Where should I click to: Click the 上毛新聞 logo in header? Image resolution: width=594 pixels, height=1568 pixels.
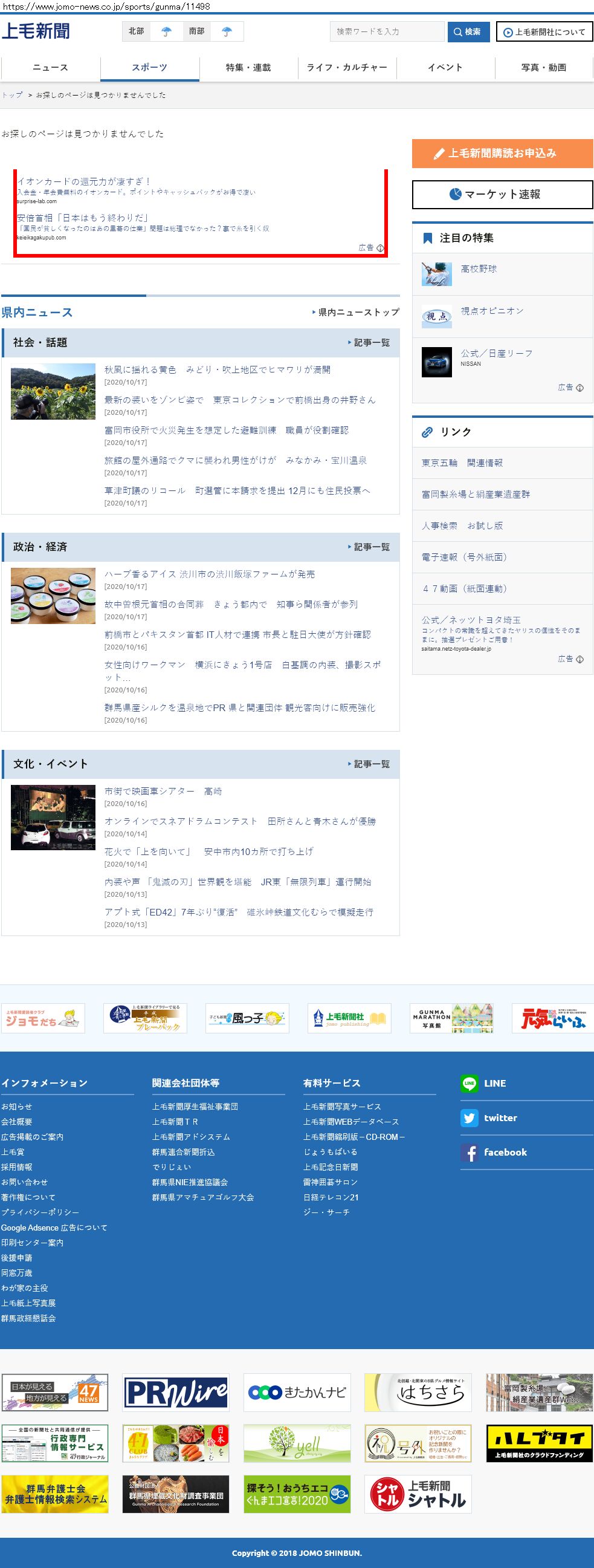(x=36, y=31)
